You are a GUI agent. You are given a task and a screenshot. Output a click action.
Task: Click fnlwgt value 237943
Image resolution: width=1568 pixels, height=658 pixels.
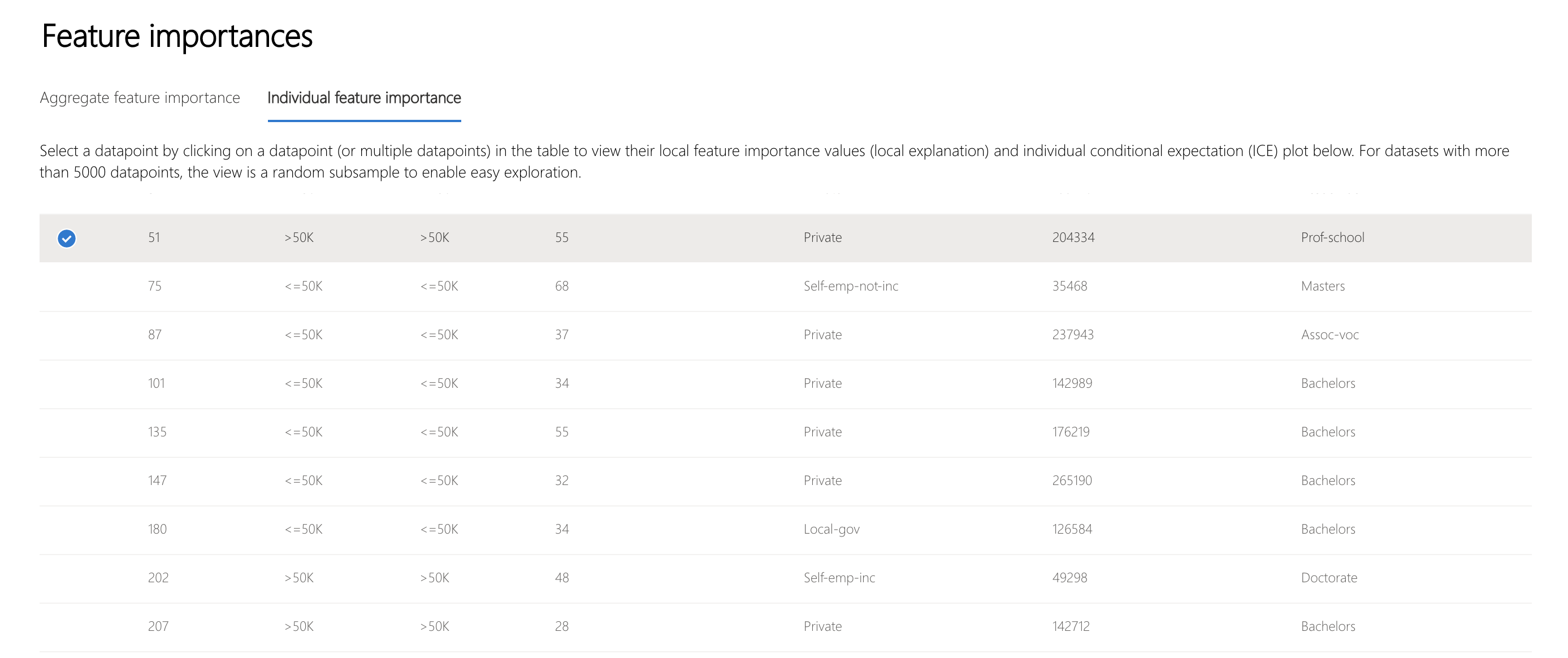(1072, 335)
